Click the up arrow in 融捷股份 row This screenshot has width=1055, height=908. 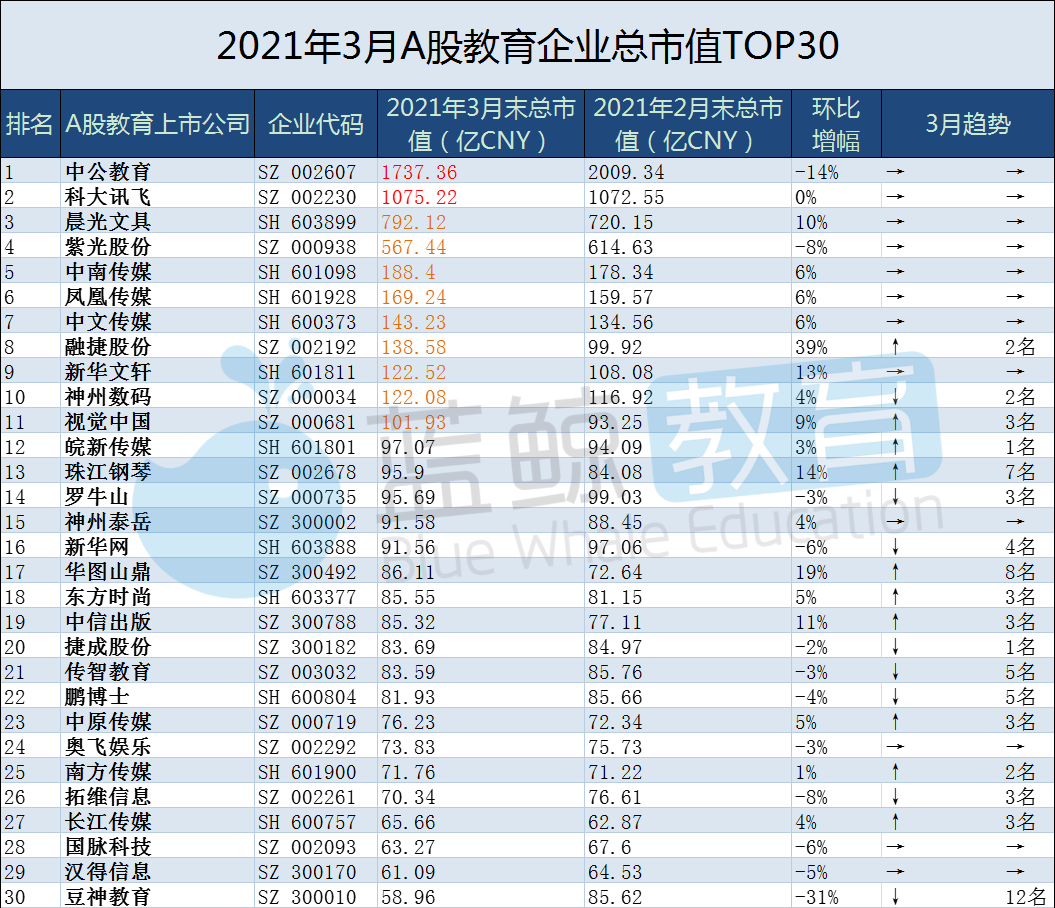(x=896, y=346)
